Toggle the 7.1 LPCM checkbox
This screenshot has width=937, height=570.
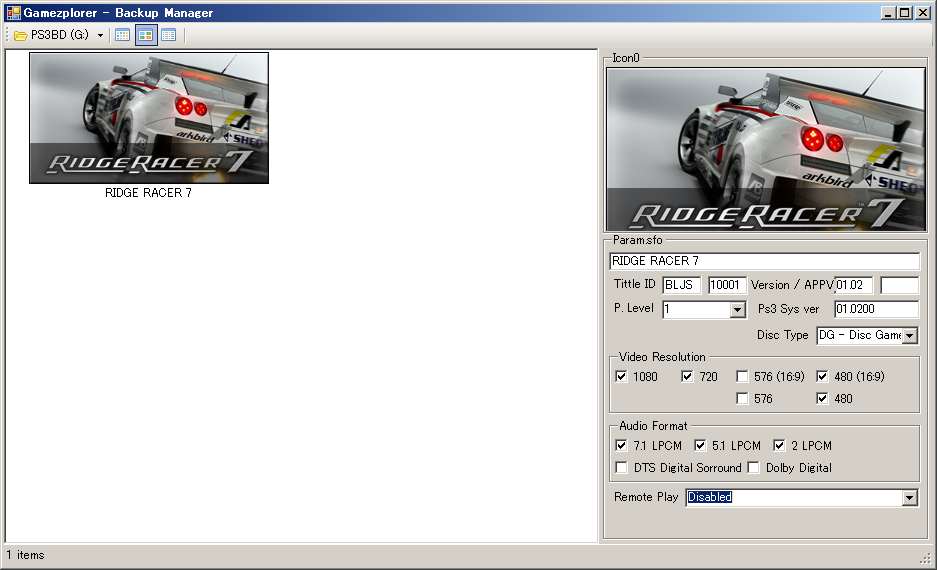tap(621, 446)
